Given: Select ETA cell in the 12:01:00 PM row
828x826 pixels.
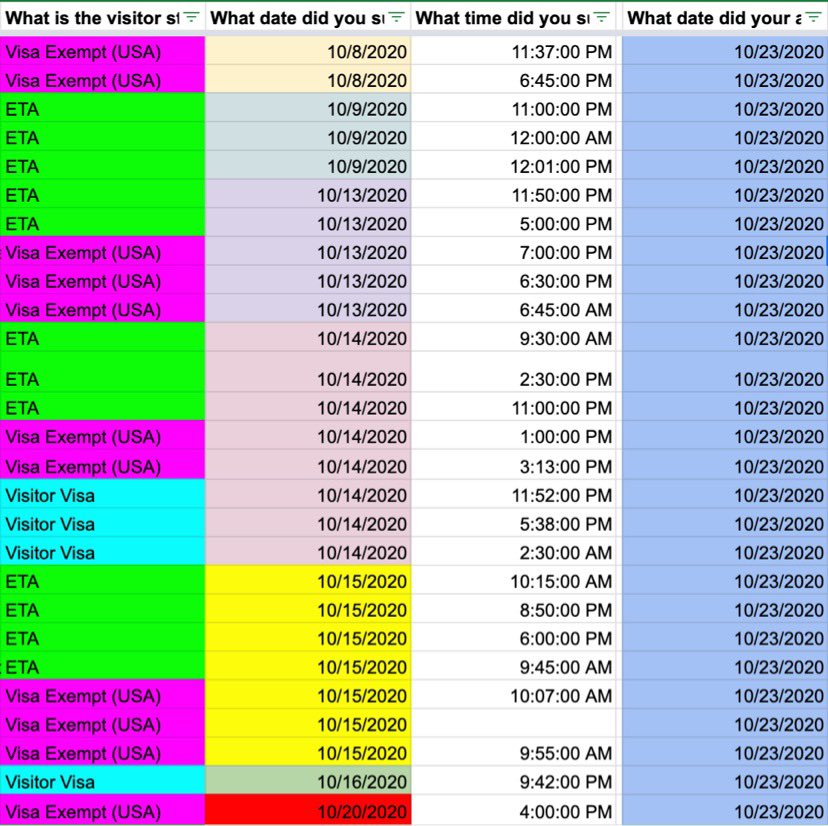Looking at the screenshot, I should pos(102,166).
